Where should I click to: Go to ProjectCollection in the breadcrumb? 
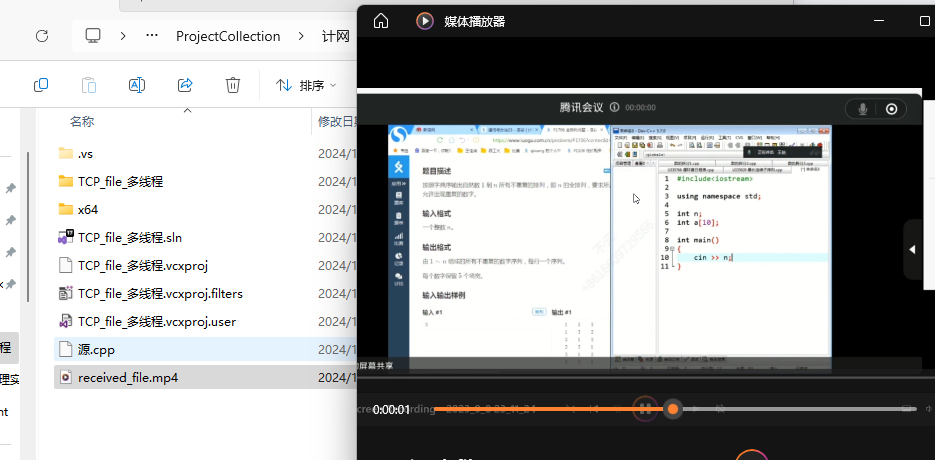point(228,36)
